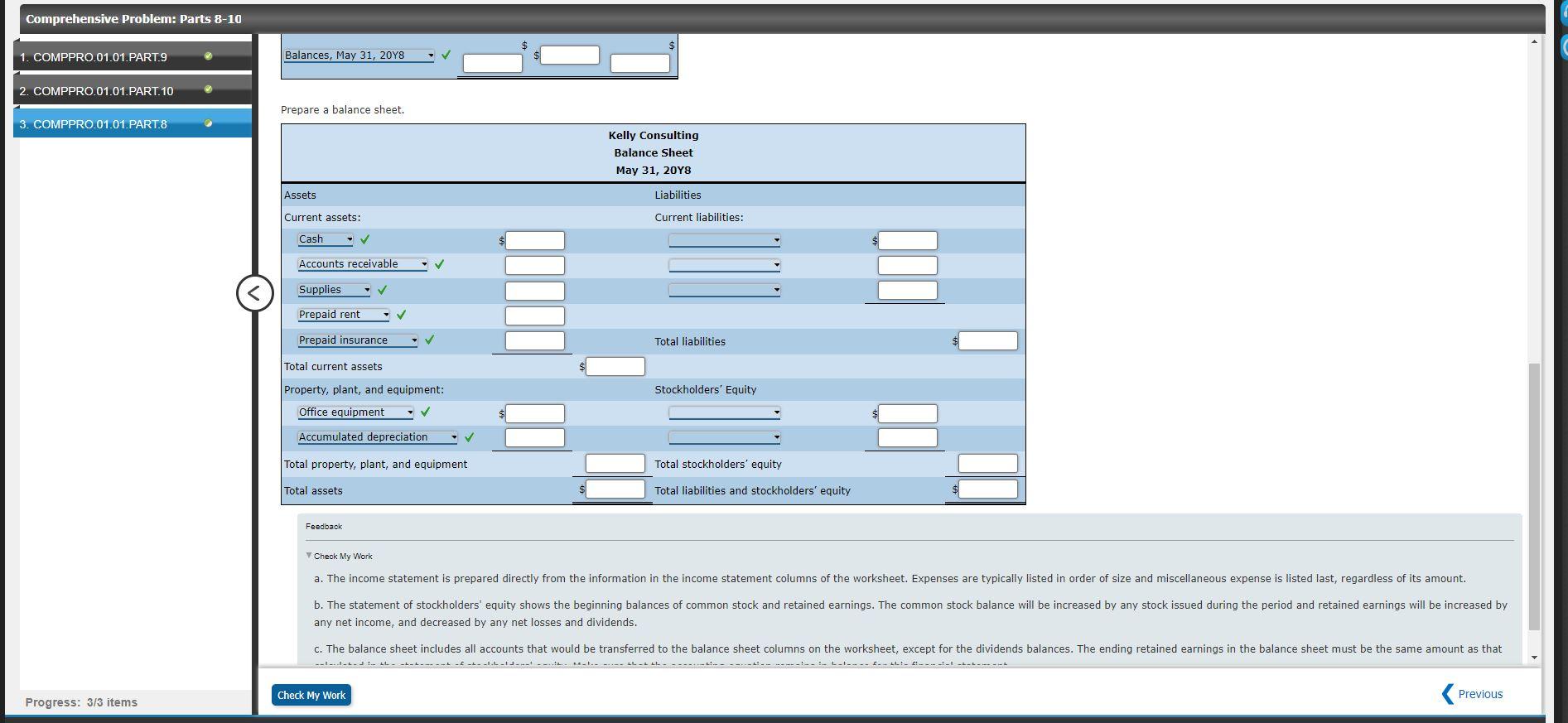Click the last Balances, May 31 amount field

click(x=640, y=63)
